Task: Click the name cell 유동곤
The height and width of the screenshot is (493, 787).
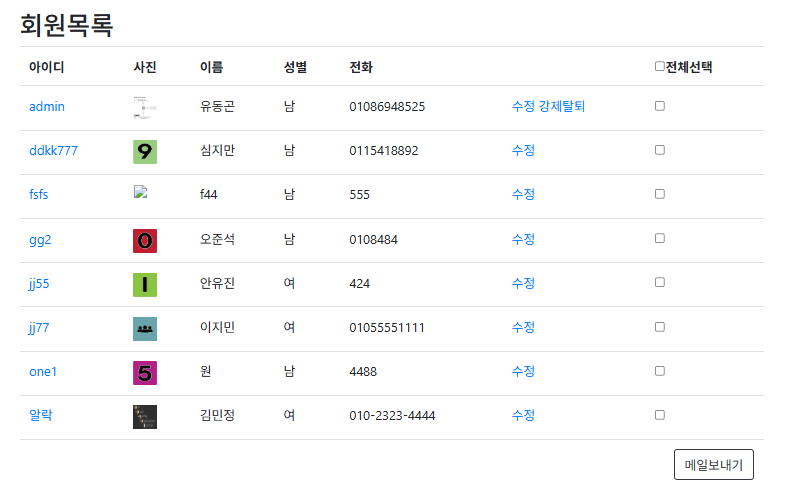Action: pyautogui.click(x=217, y=106)
